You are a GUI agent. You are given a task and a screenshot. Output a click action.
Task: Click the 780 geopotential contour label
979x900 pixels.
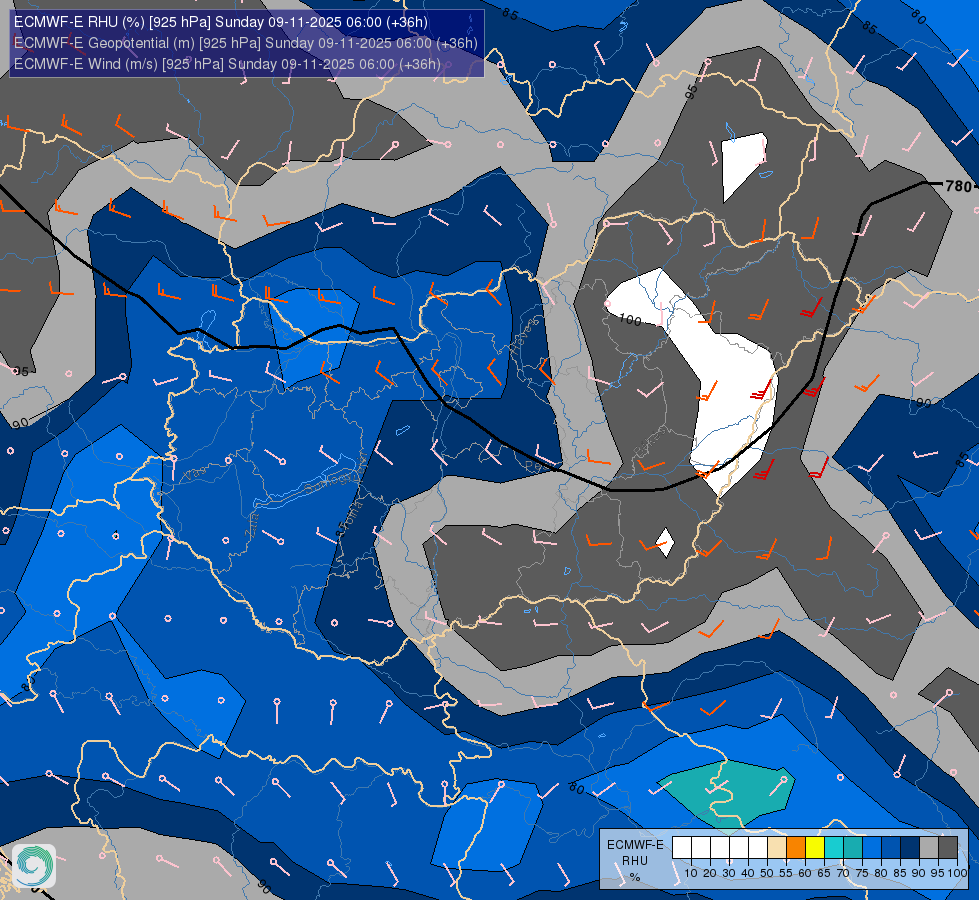click(958, 186)
